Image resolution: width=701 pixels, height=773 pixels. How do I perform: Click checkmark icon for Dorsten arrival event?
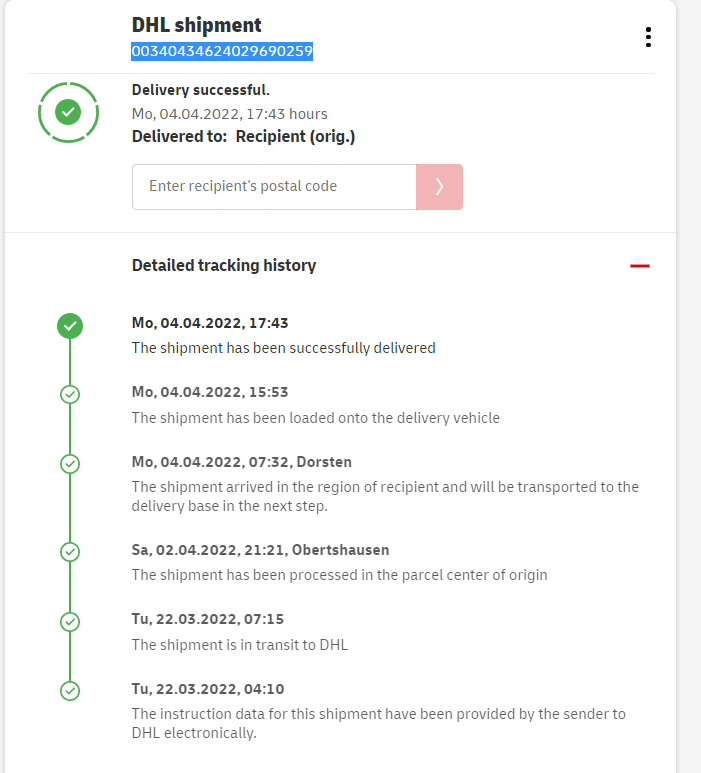point(70,464)
